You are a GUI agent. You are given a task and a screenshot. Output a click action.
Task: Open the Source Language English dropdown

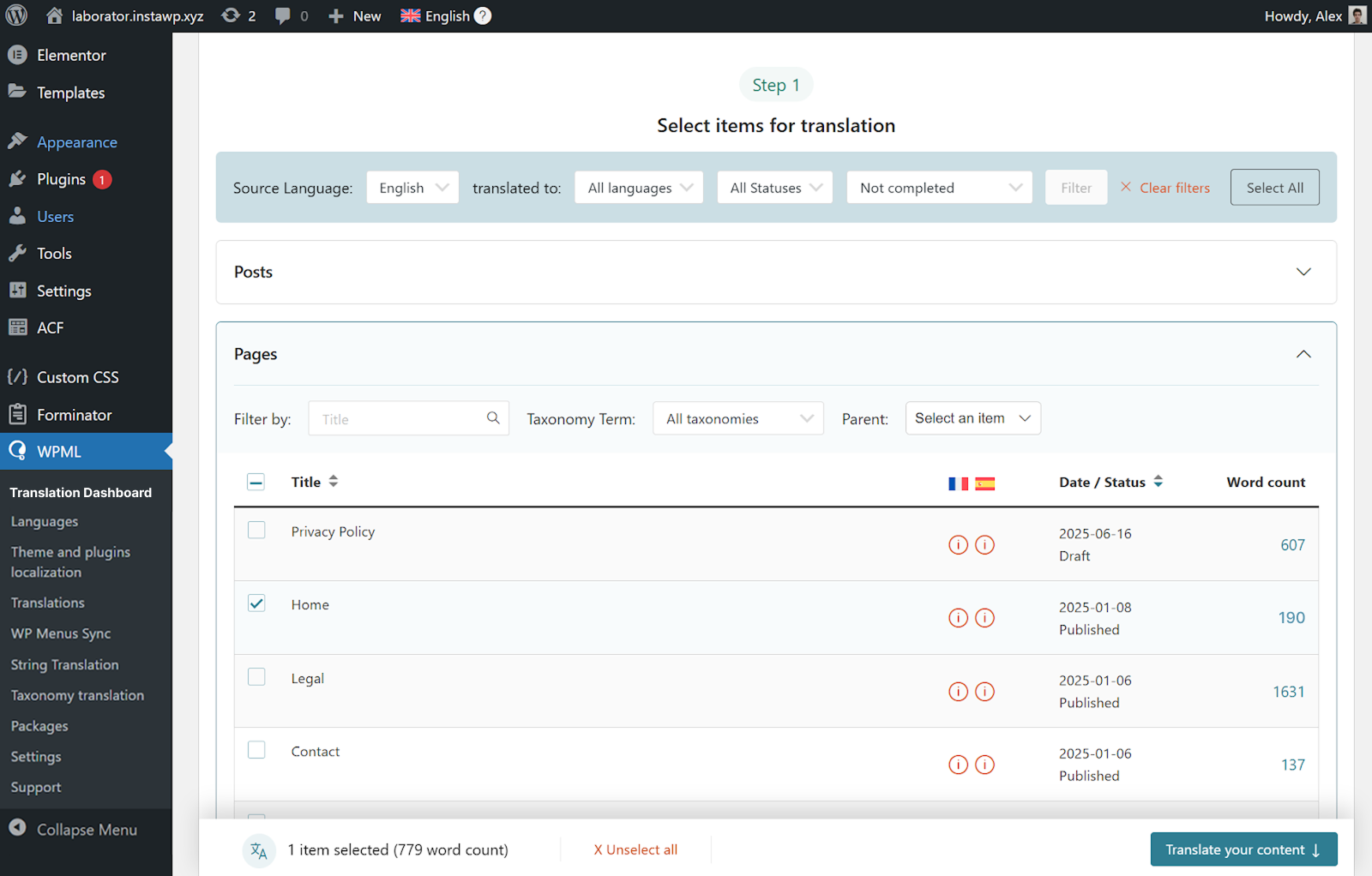point(412,188)
